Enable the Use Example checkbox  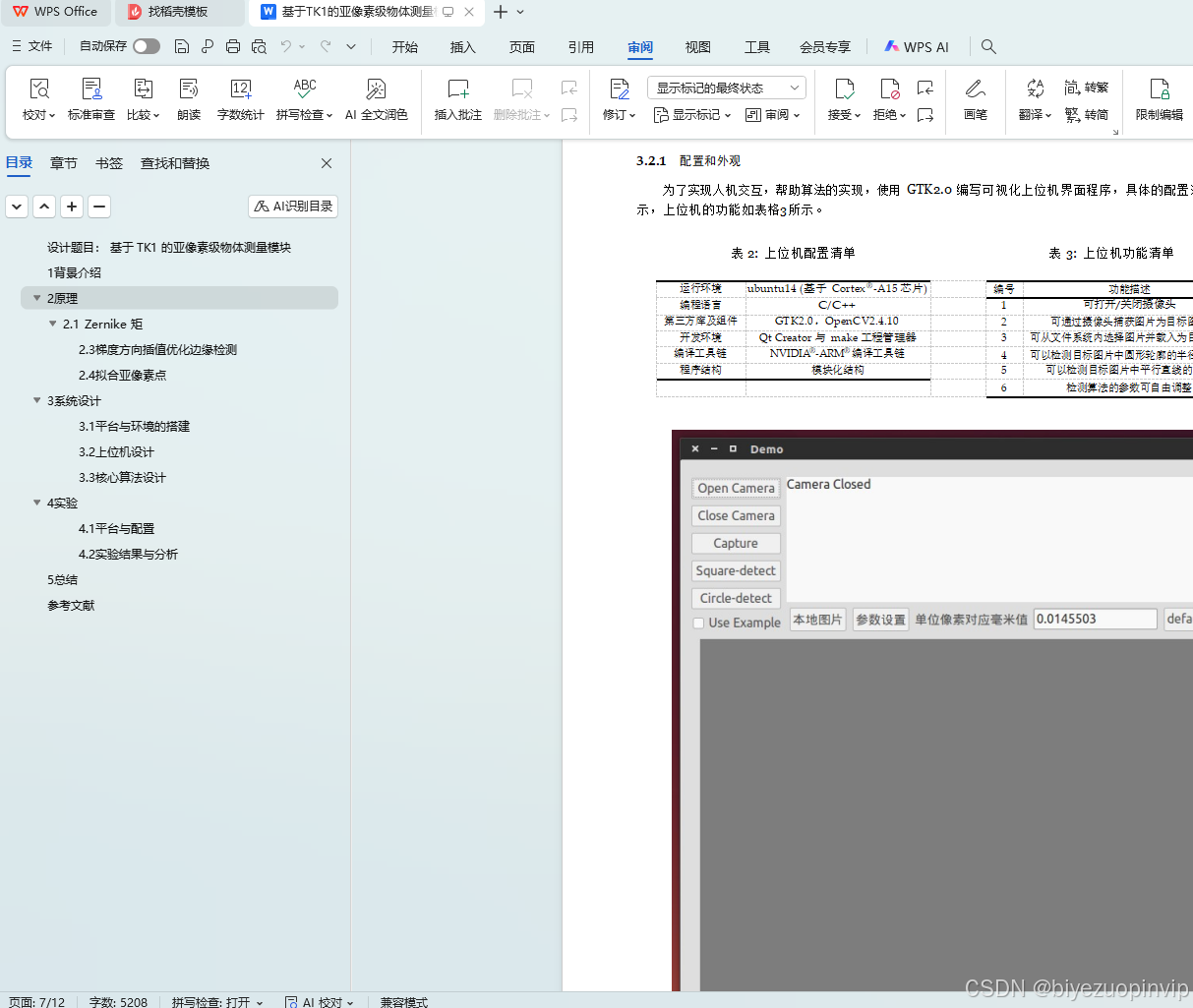(x=698, y=622)
